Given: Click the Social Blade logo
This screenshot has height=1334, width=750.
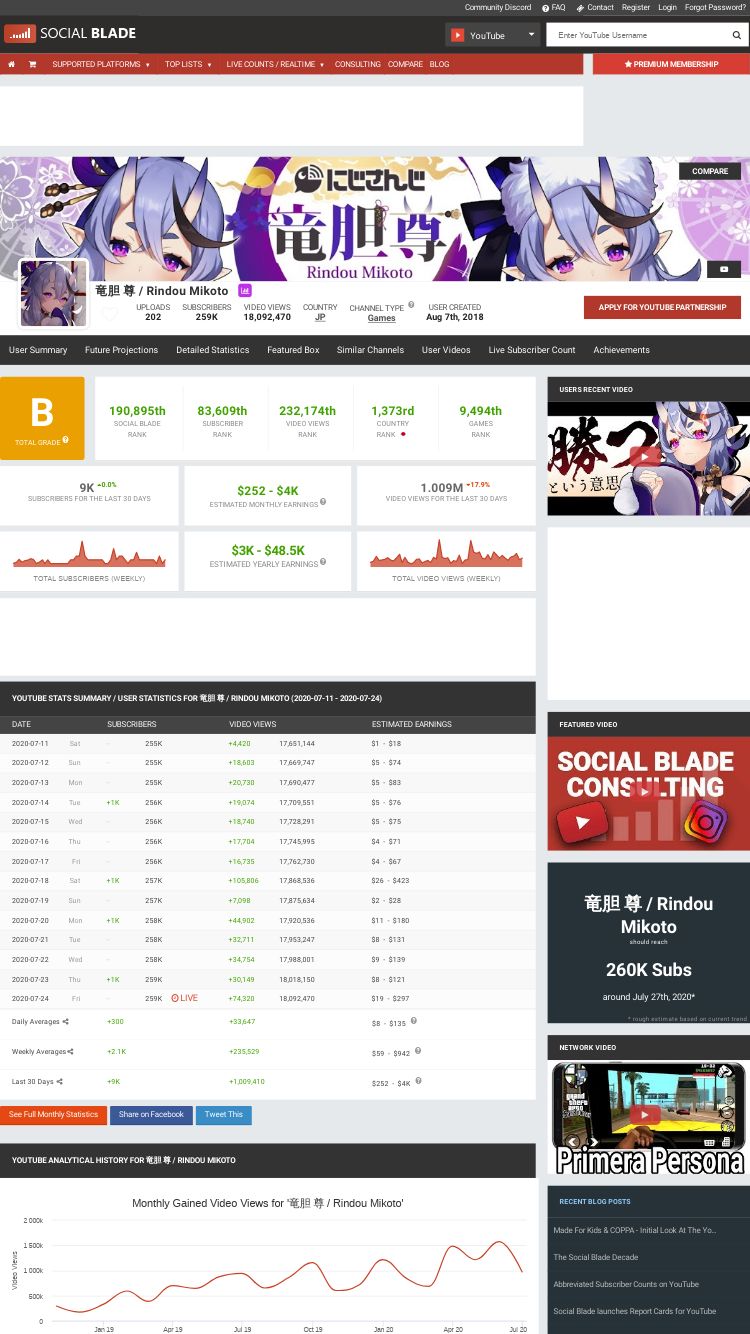Looking at the screenshot, I should click(70, 34).
